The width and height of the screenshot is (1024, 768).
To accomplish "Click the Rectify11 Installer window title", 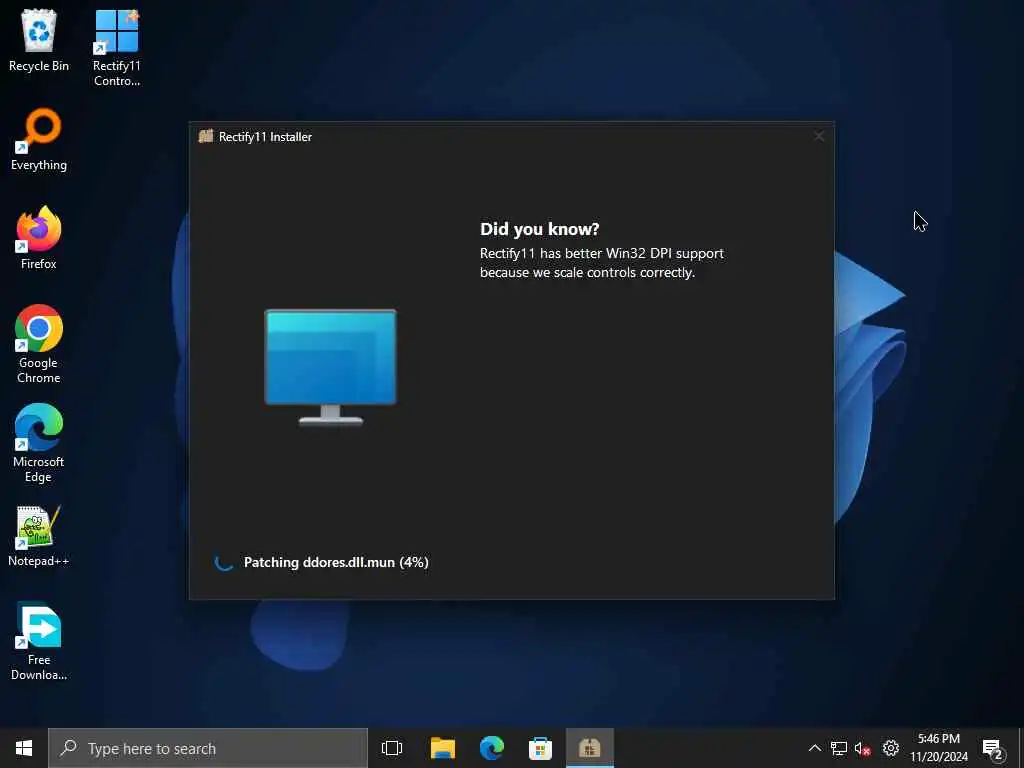I will (x=265, y=136).
